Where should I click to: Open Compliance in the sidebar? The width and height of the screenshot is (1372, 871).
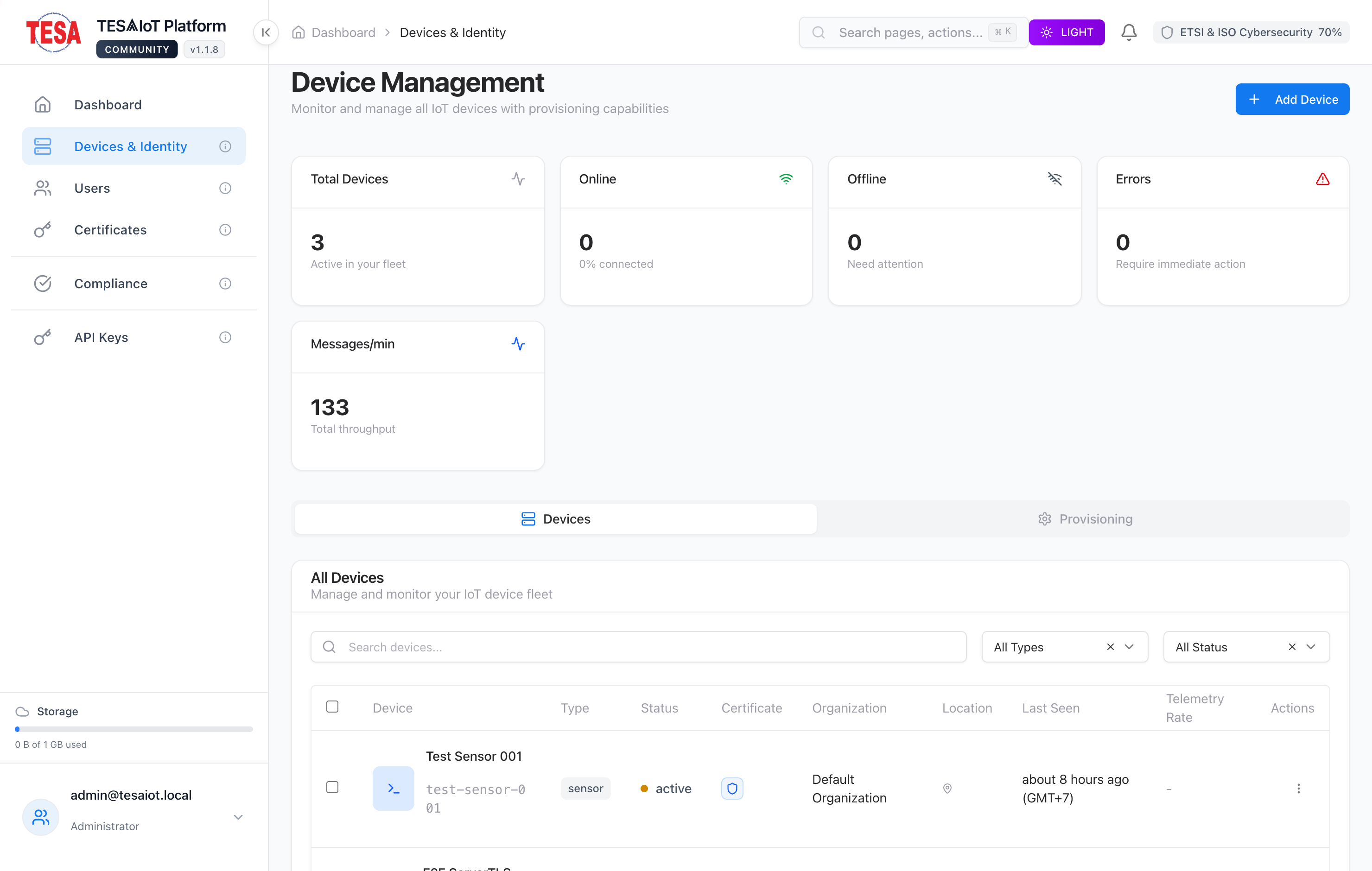[x=134, y=283]
